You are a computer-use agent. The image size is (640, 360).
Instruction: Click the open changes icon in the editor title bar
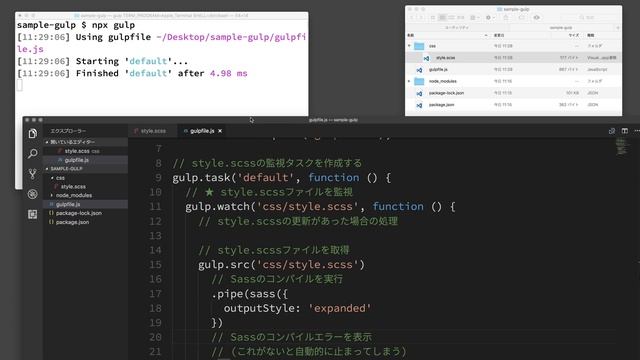click(x=611, y=131)
